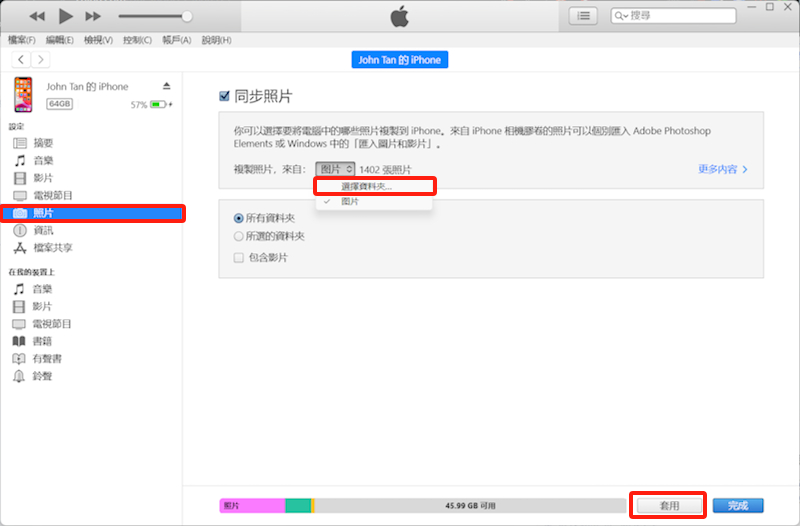Open the list view button
Image resolution: width=800 pixels, height=526 pixels.
[583, 16]
